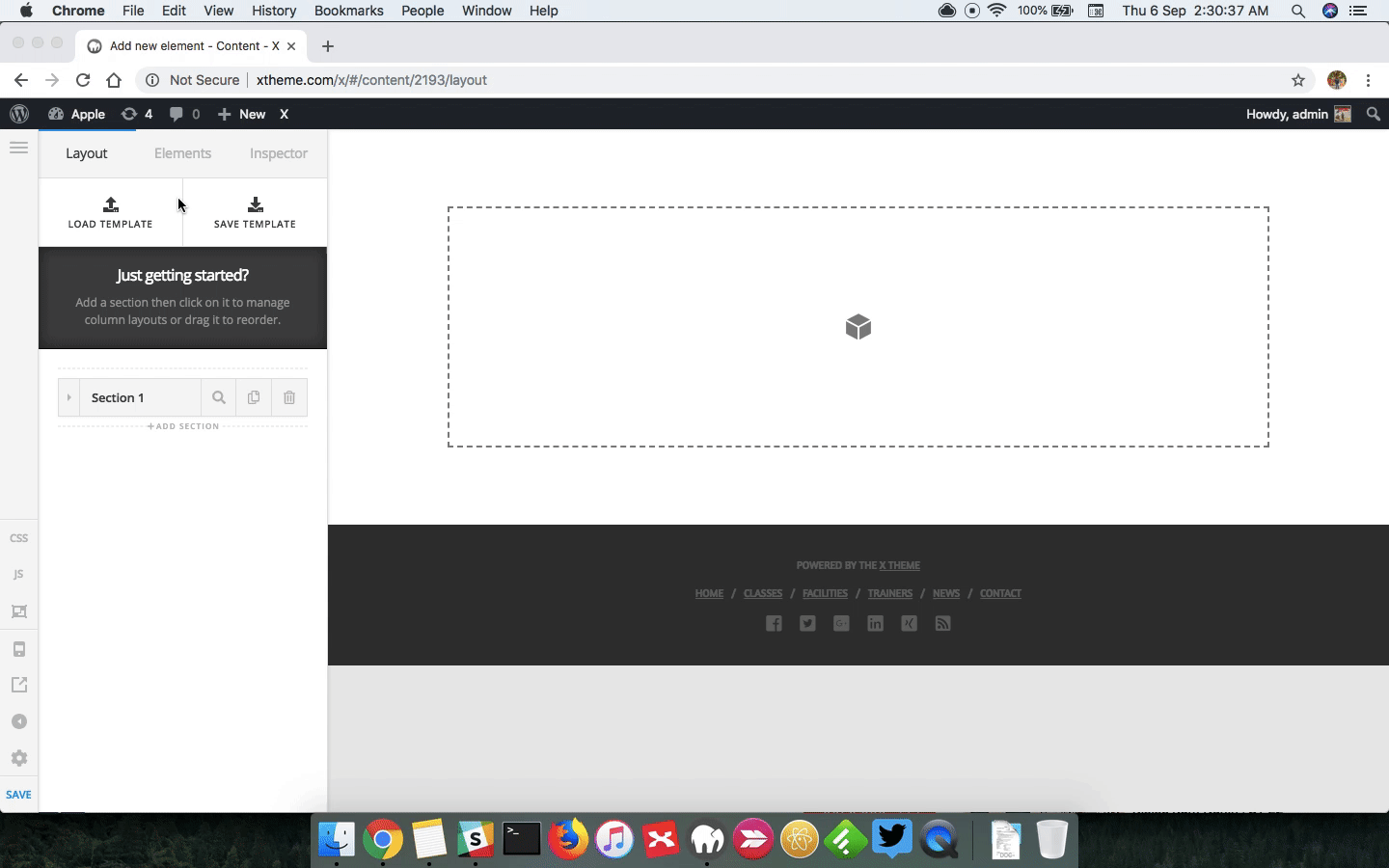This screenshot has height=868, width=1389.
Task: Toggle skeleton mode icon in sidebar
Action: coord(18,611)
